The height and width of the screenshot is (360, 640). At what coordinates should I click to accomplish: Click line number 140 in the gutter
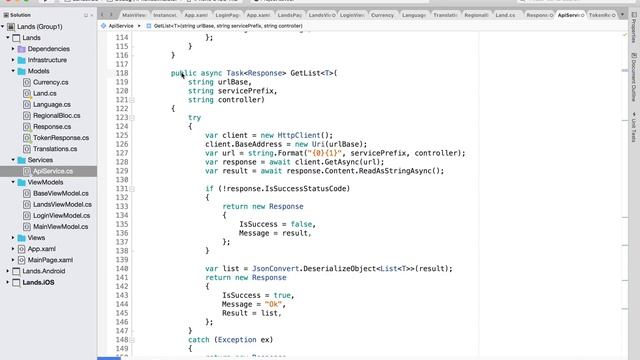pyautogui.click(x=122, y=269)
